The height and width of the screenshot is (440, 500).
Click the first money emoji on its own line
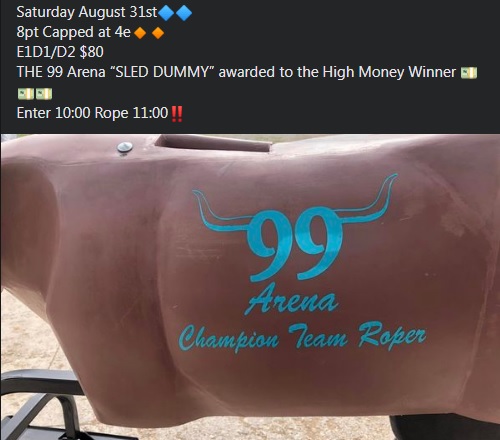coord(26,94)
